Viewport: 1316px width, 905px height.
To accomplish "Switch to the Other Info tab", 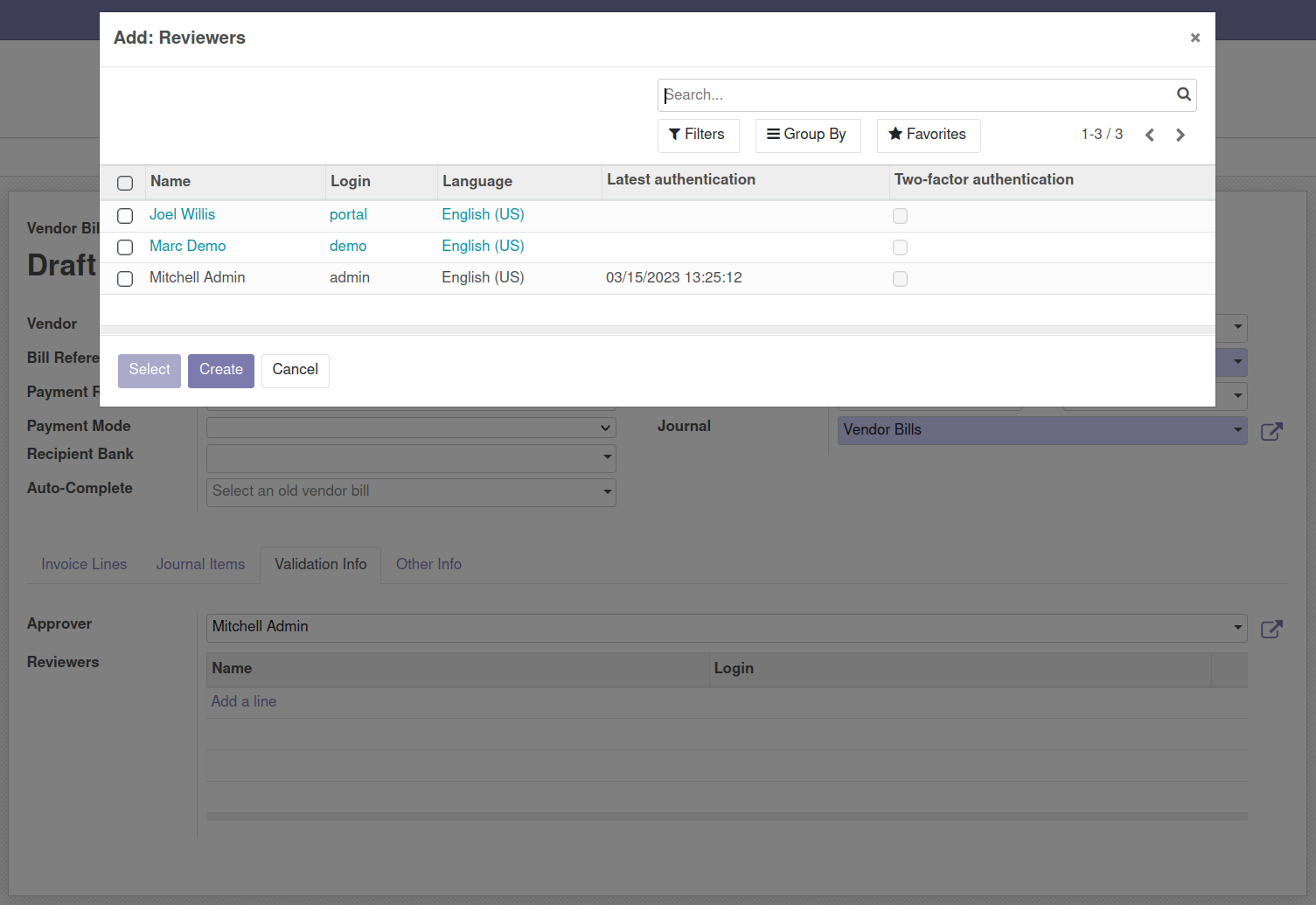I will point(428,564).
